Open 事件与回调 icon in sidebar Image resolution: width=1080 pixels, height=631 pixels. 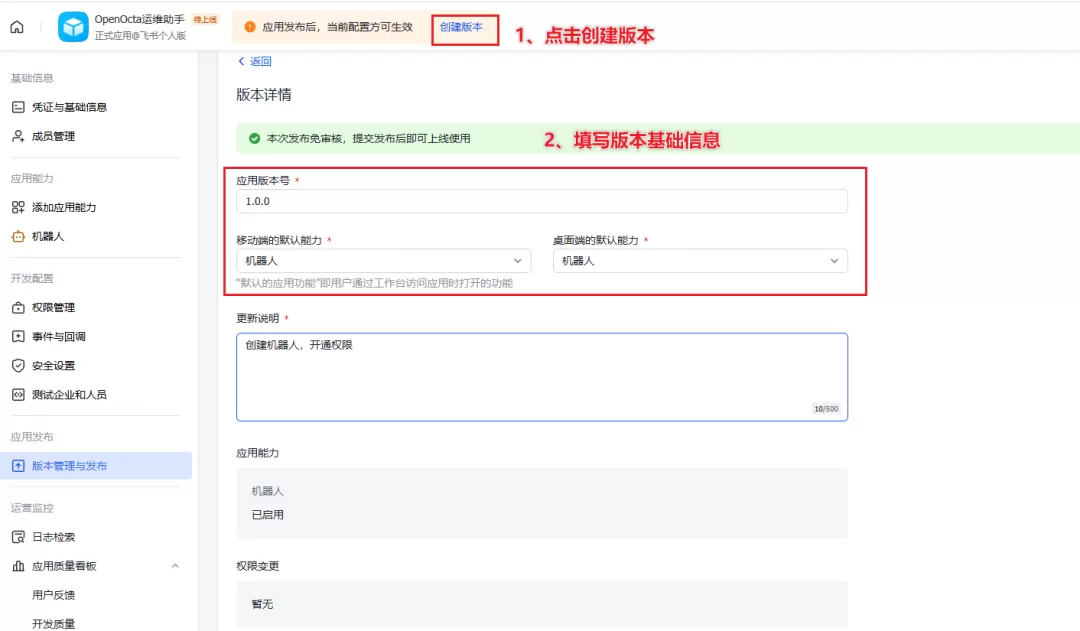[x=19, y=336]
